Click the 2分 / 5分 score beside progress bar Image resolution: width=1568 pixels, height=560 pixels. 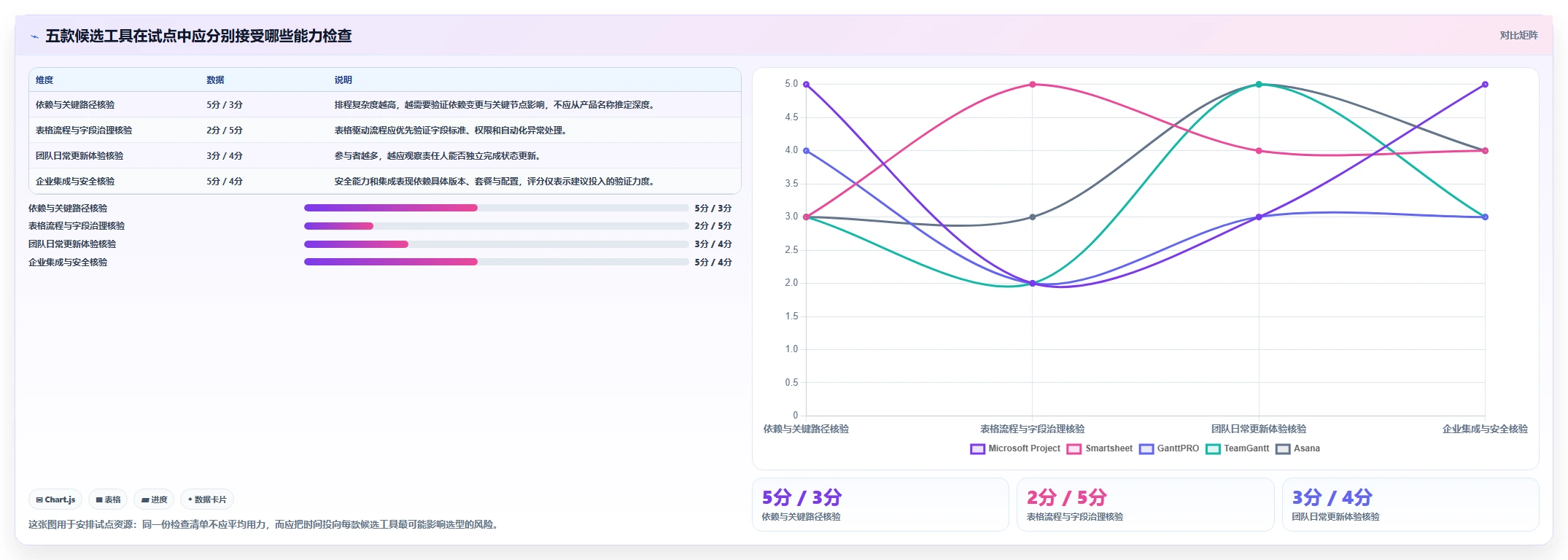coord(713,226)
